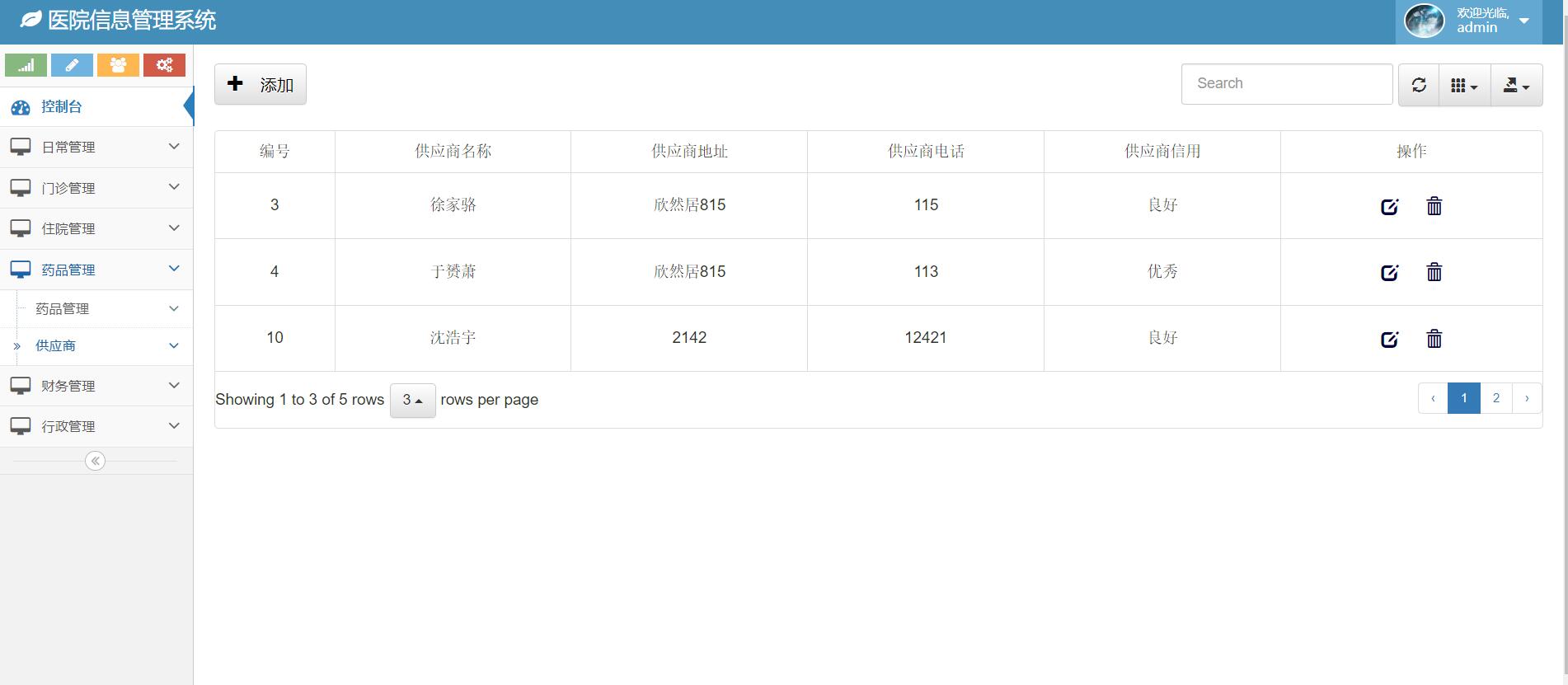Edit supplier 于赟萧 row
This screenshot has height=685, width=1568.
coord(1390,272)
